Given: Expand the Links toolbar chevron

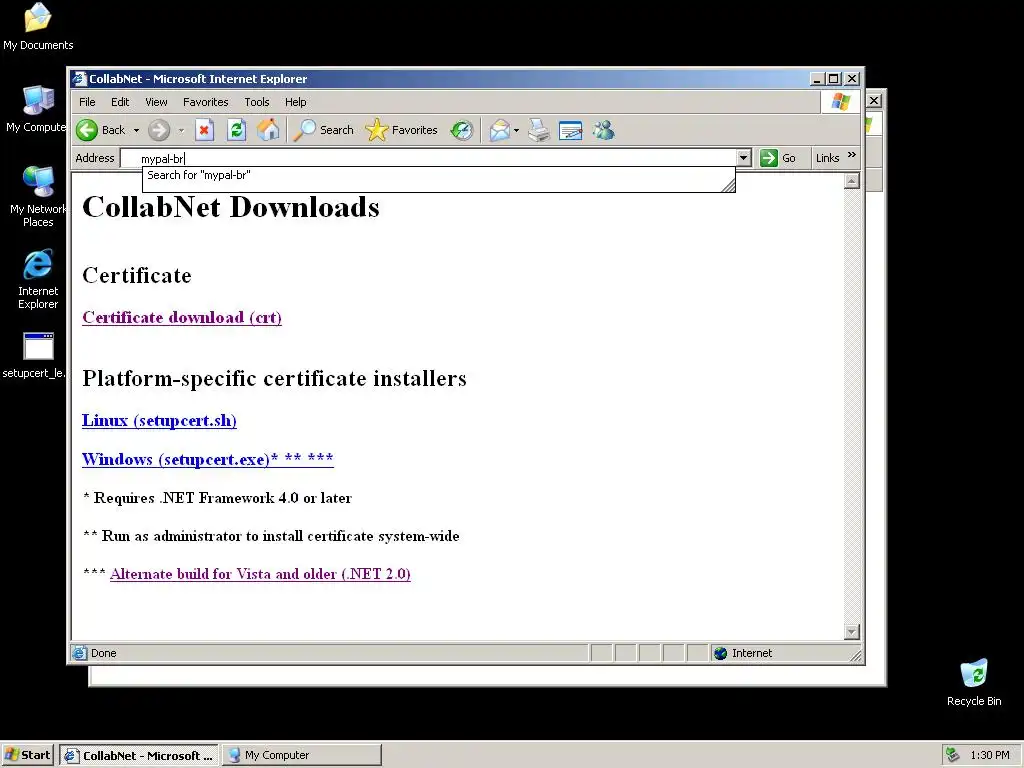Looking at the screenshot, I should [851, 155].
